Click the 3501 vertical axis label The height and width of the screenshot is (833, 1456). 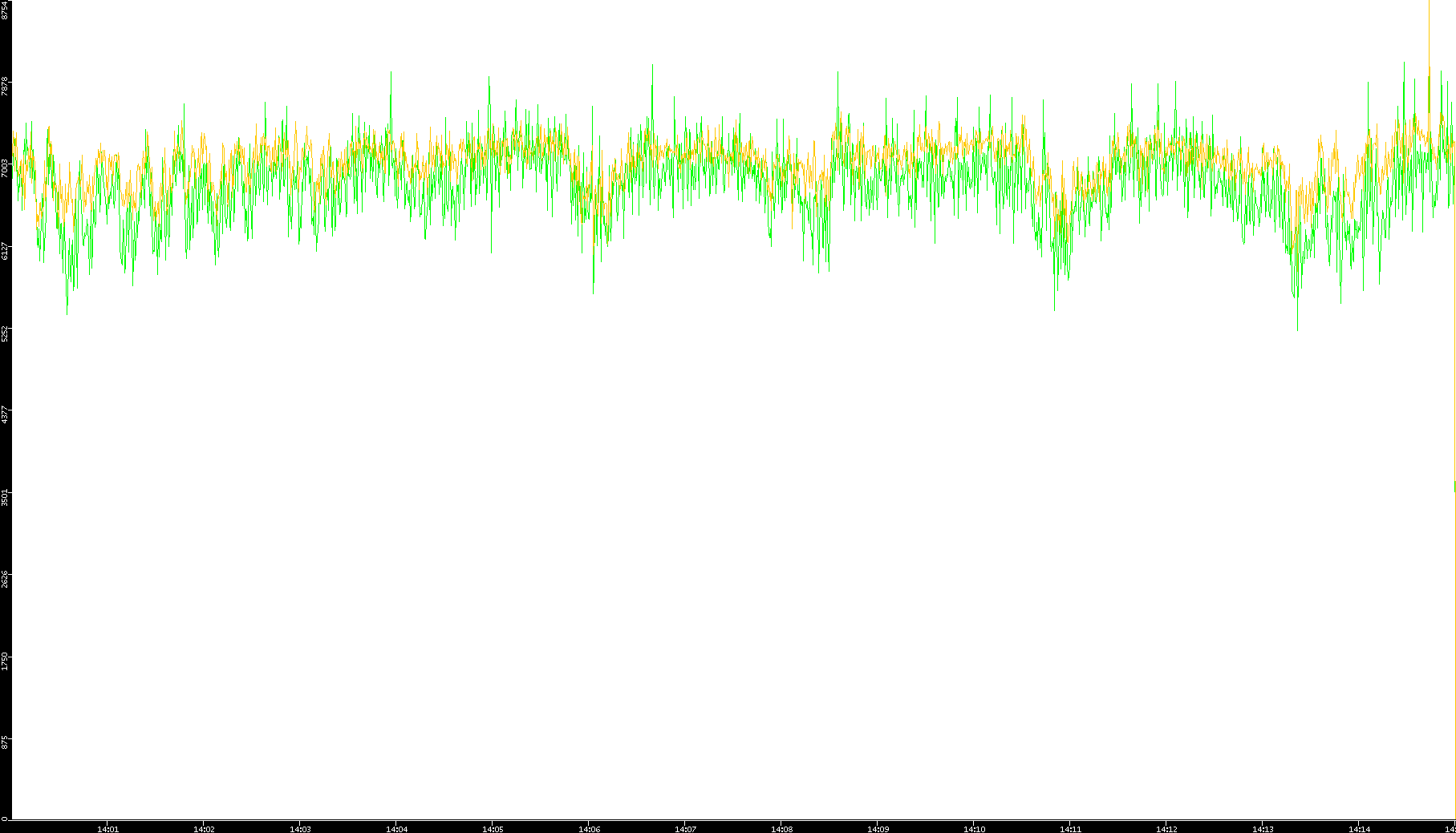click(5, 497)
